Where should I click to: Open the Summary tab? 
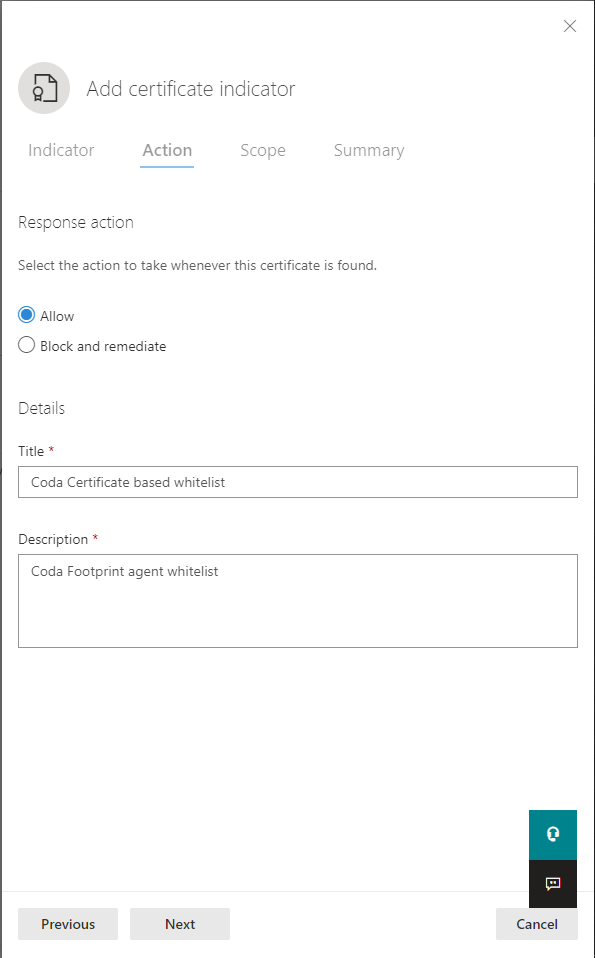click(369, 150)
